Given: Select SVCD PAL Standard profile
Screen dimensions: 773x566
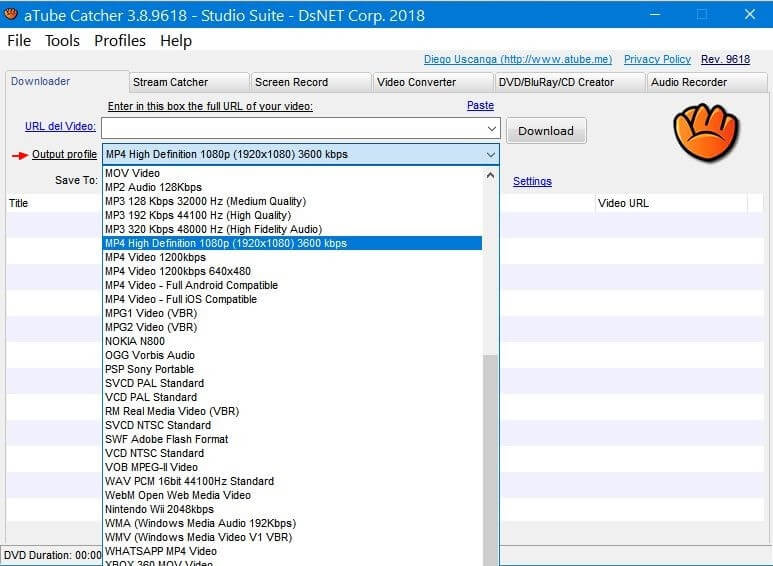Looking at the screenshot, I should tap(292, 383).
